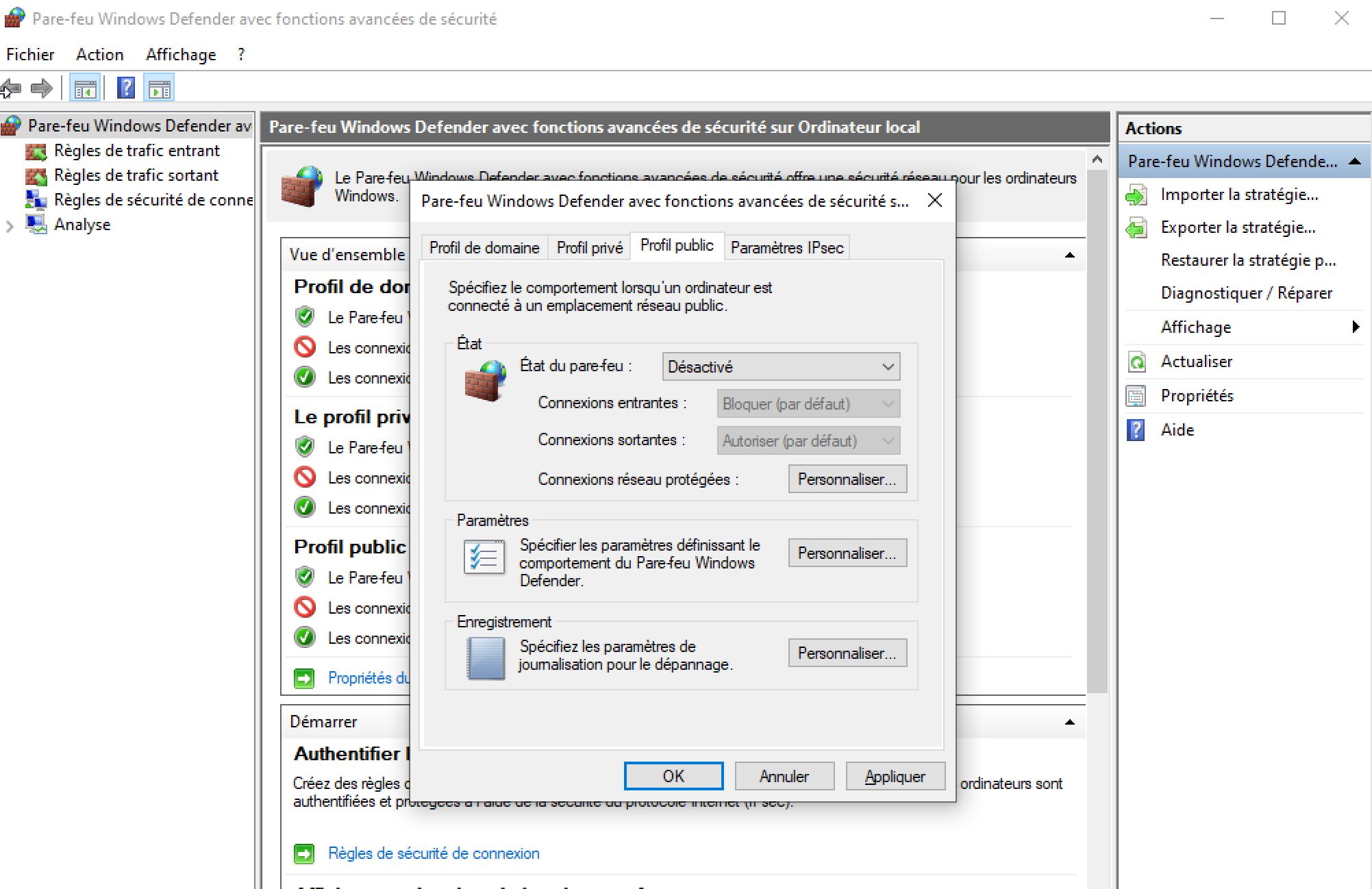Open Règles de sécurité de connexion link

point(434,853)
